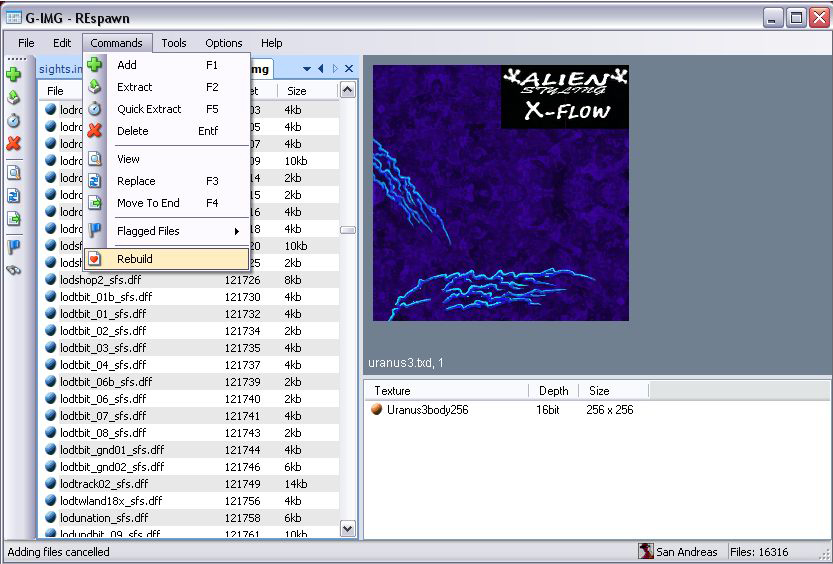Click the sphere icon of lodtrack02_sfs.dff
The width and height of the screenshot is (833, 564).
point(50,483)
